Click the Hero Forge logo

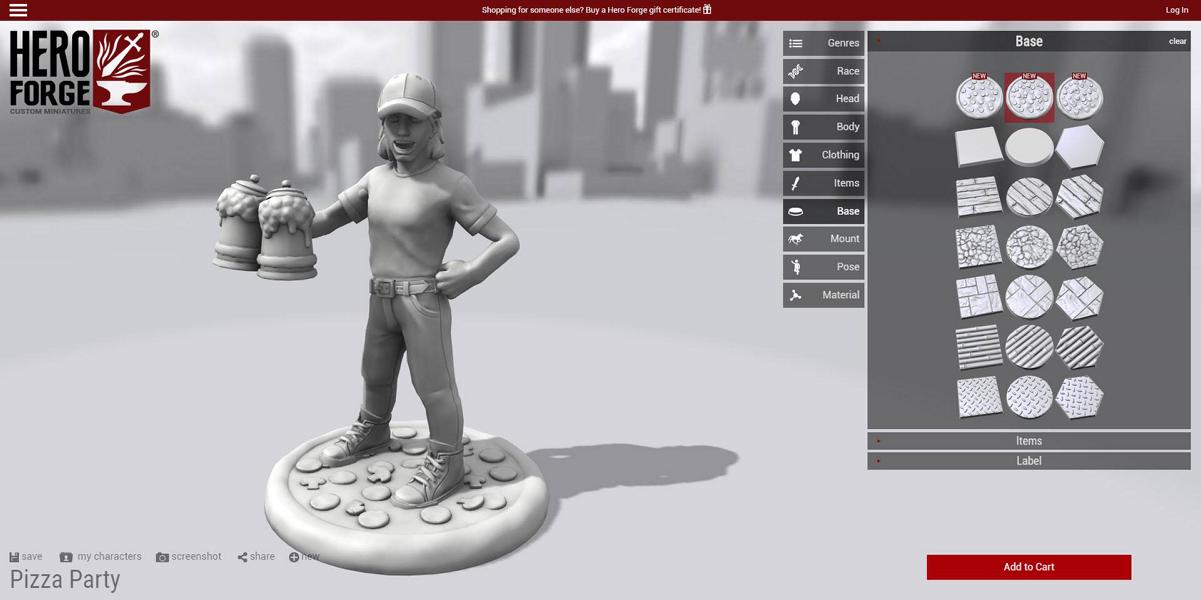83,72
